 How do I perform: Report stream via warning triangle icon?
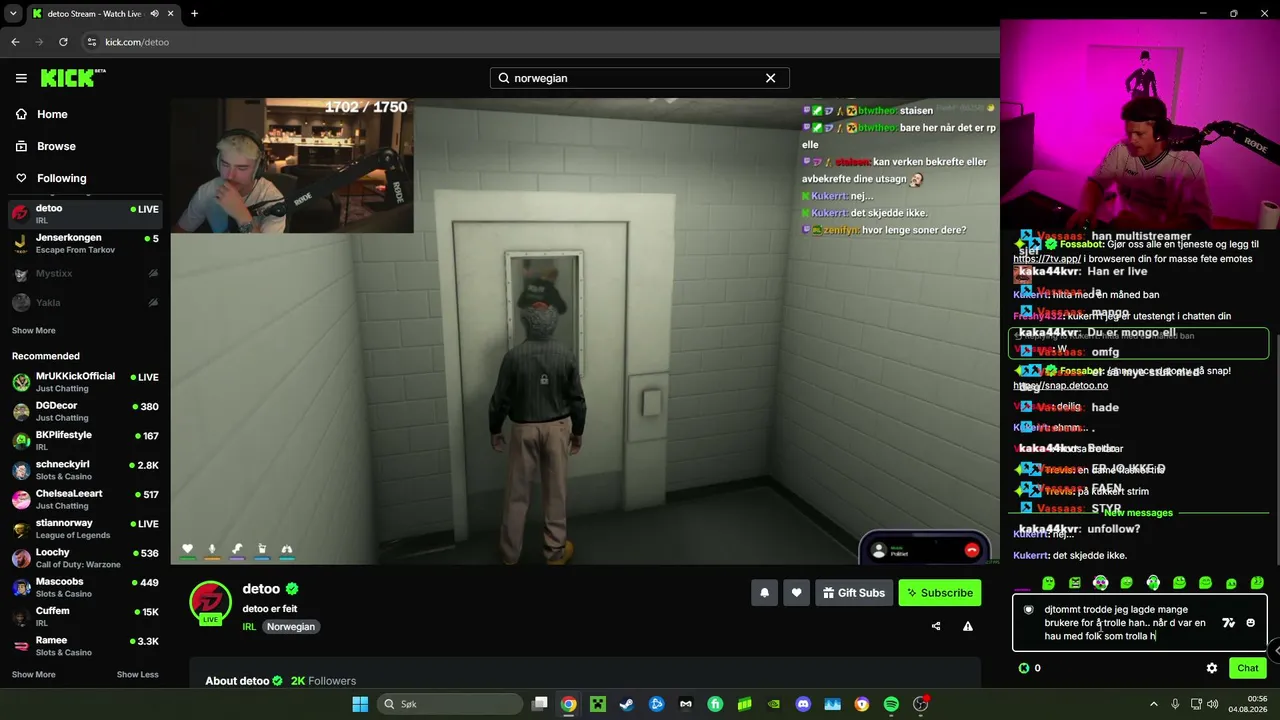click(x=968, y=626)
